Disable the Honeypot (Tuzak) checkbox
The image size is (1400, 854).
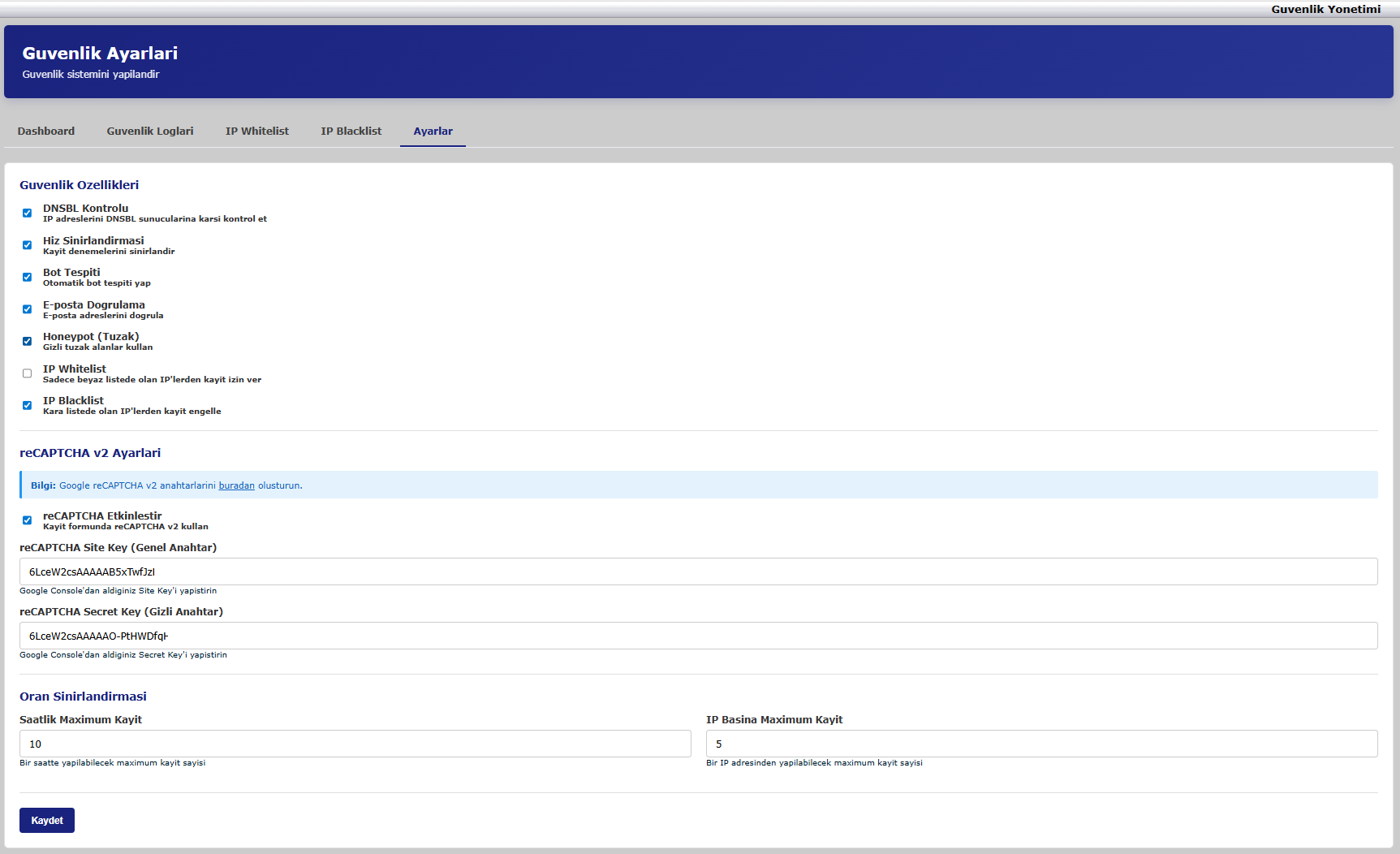coord(27,342)
